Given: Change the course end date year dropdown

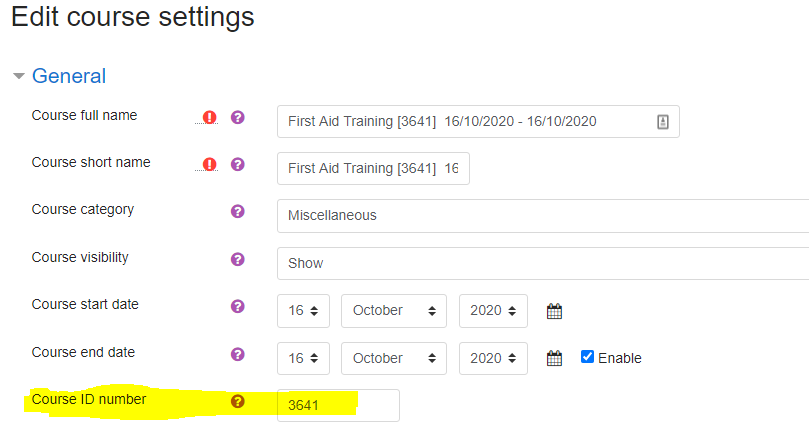Looking at the screenshot, I should tap(493, 358).
